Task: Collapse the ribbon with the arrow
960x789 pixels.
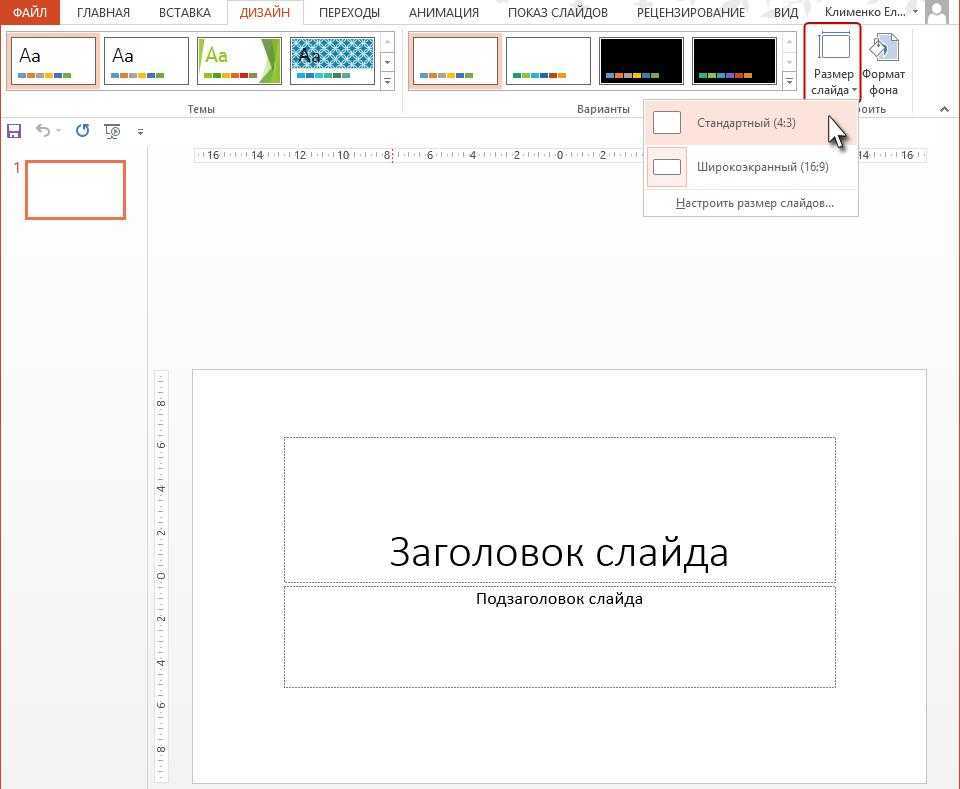Action: coord(945,109)
